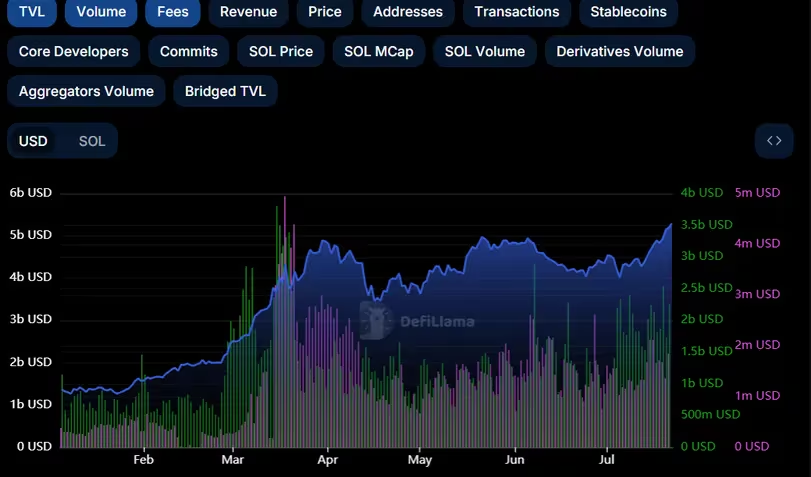Enable Derivatives Volume metric
811x477 pixels.
tap(620, 51)
